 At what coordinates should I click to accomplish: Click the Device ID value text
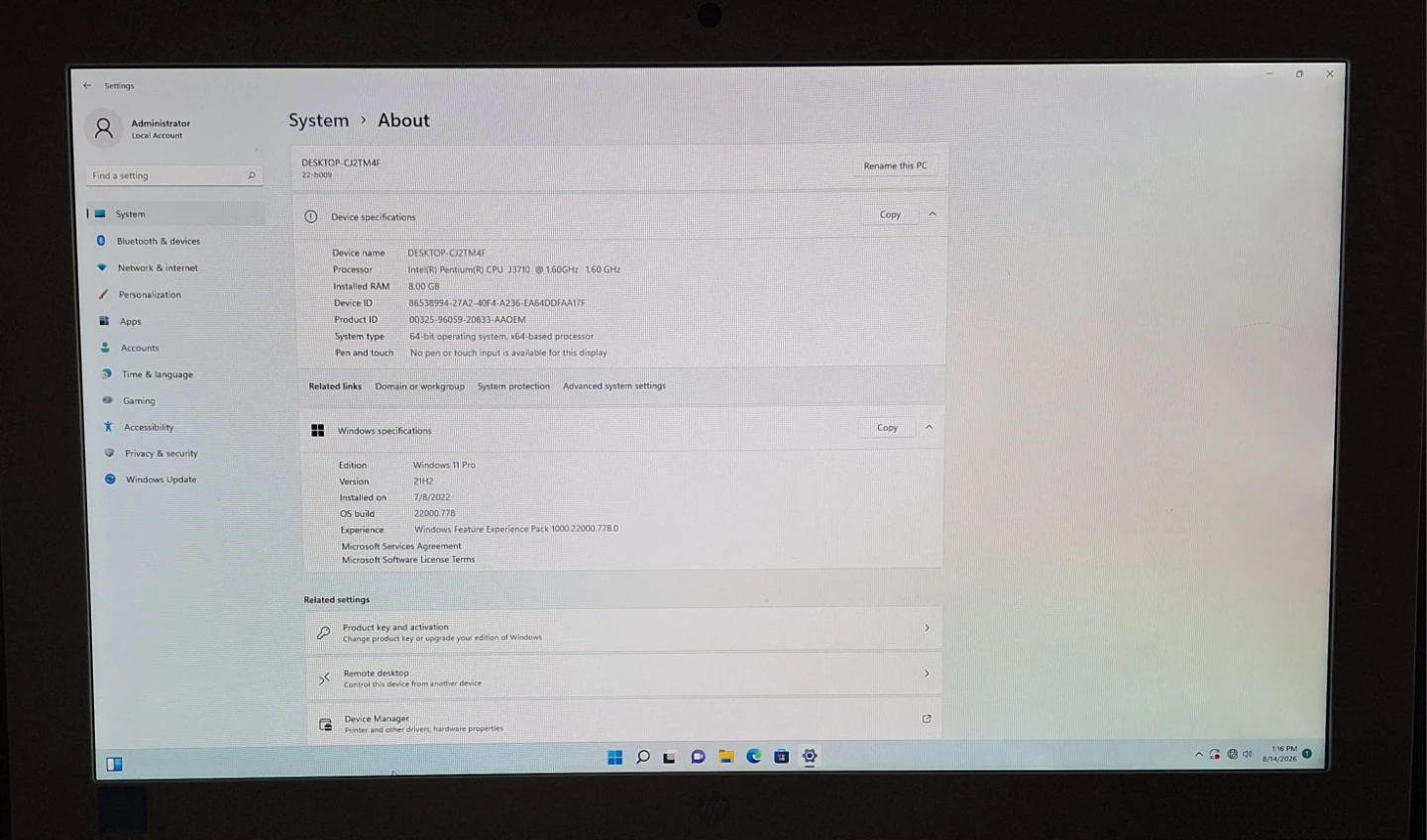496,303
